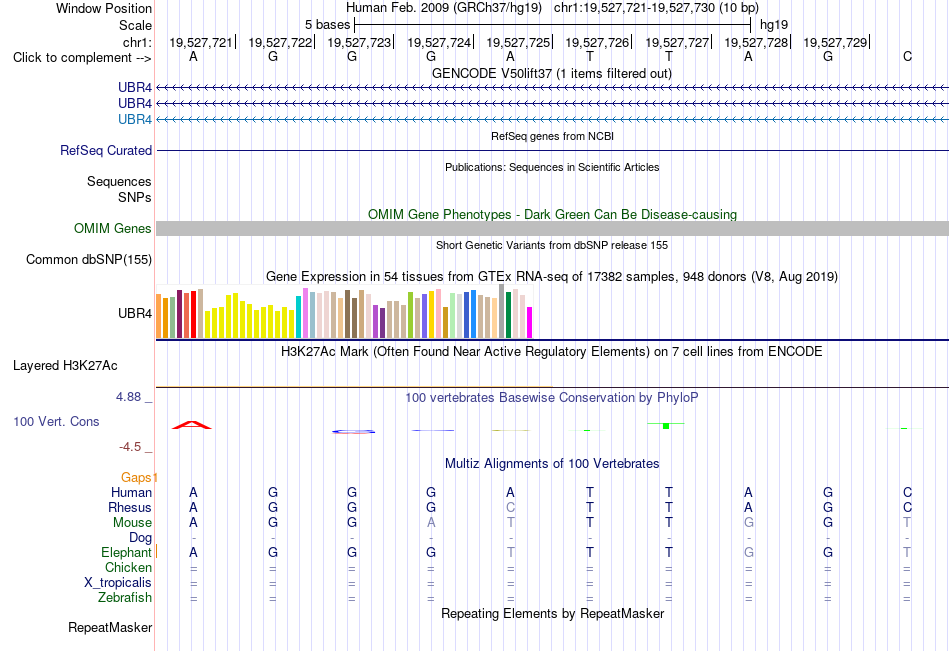Viewport: 950px width, 651px height.
Task: Click the dark blue UBR4 label in the first GENCODE row
Action: [135, 87]
